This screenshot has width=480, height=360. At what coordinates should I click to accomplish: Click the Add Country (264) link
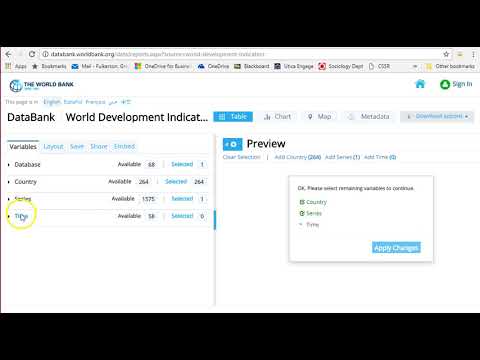tap(298, 157)
